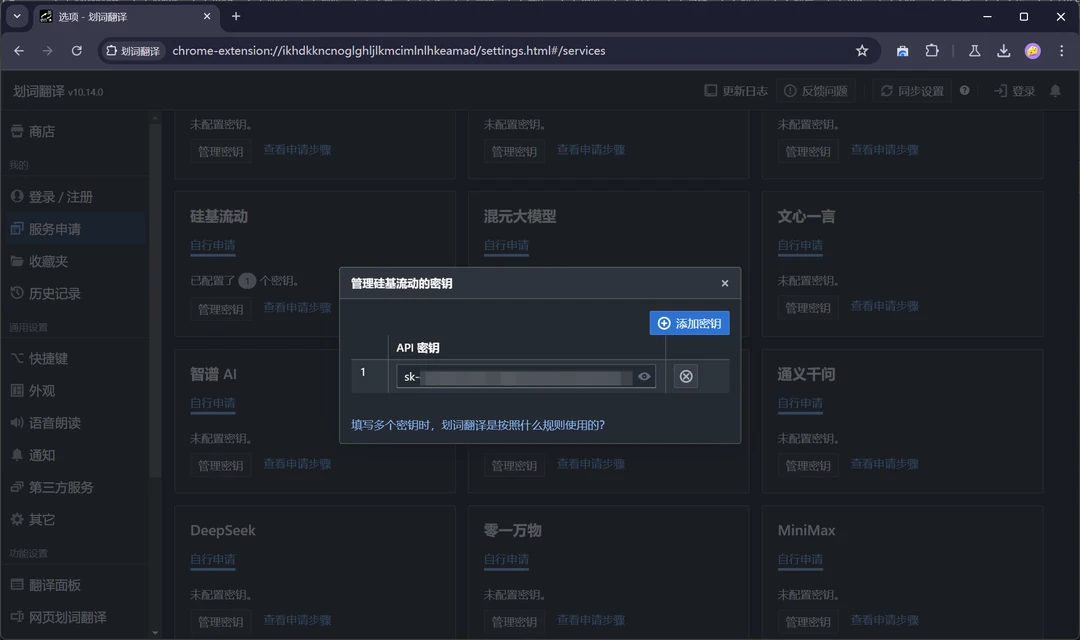Open 第三方服务 settings

click(x=74, y=488)
